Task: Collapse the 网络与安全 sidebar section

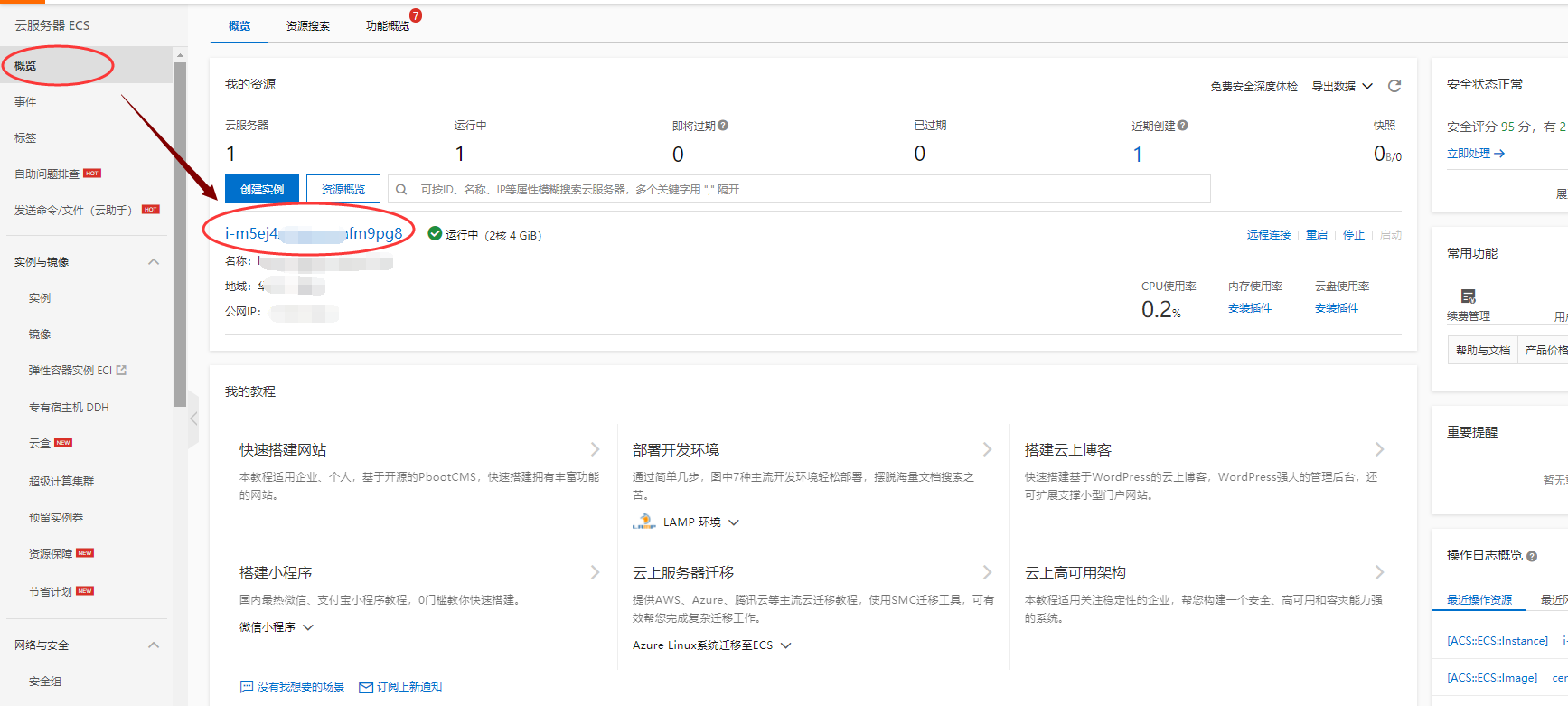Action: click(x=154, y=645)
